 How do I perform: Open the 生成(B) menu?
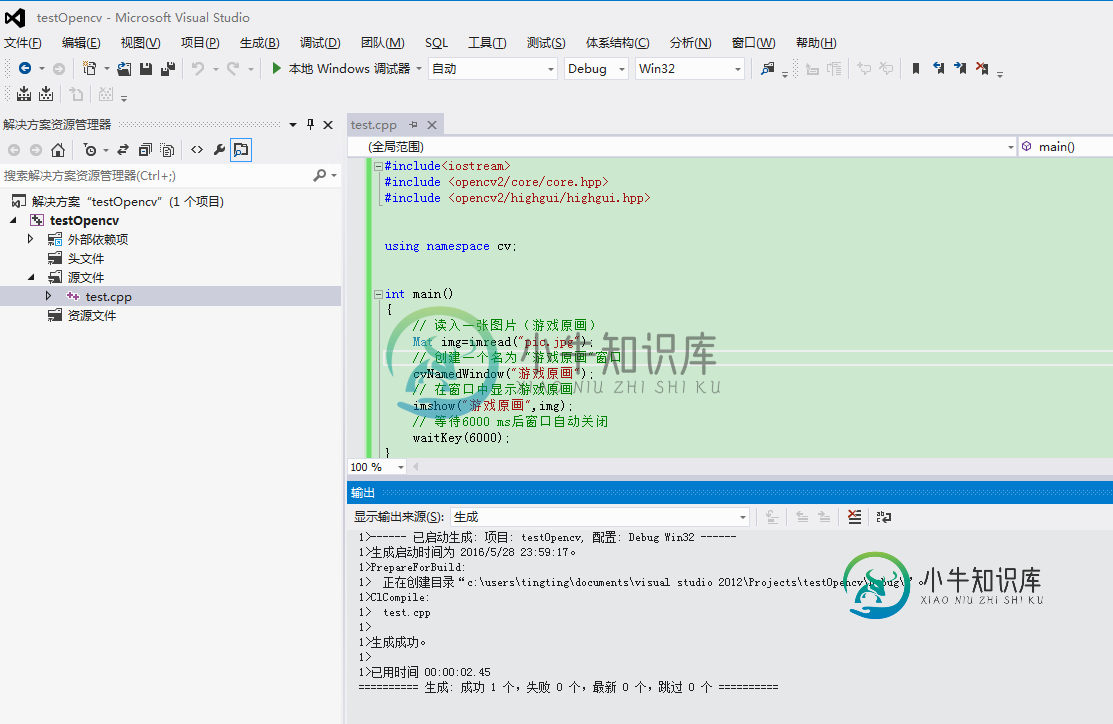260,43
